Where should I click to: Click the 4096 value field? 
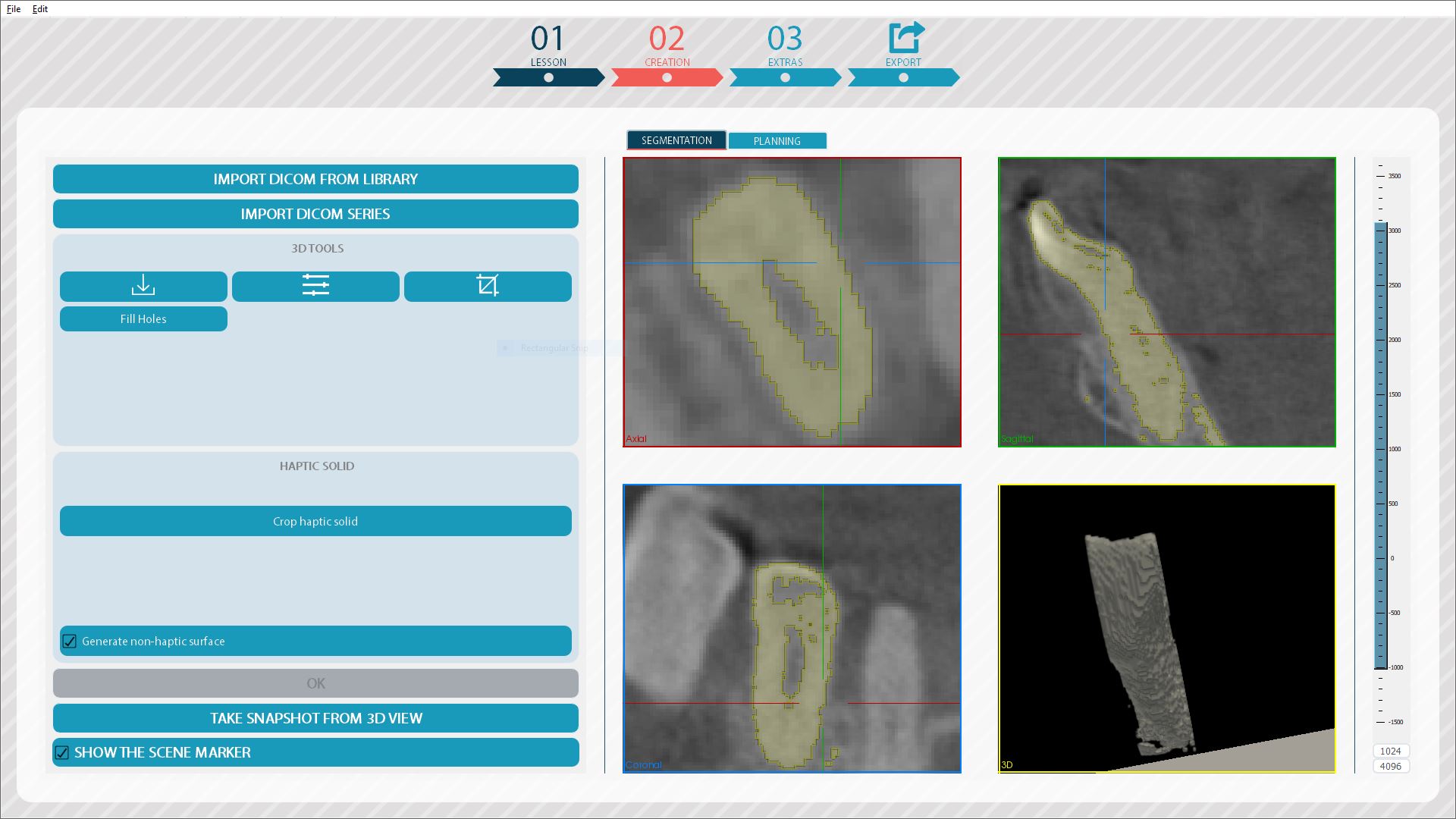[1391, 766]
